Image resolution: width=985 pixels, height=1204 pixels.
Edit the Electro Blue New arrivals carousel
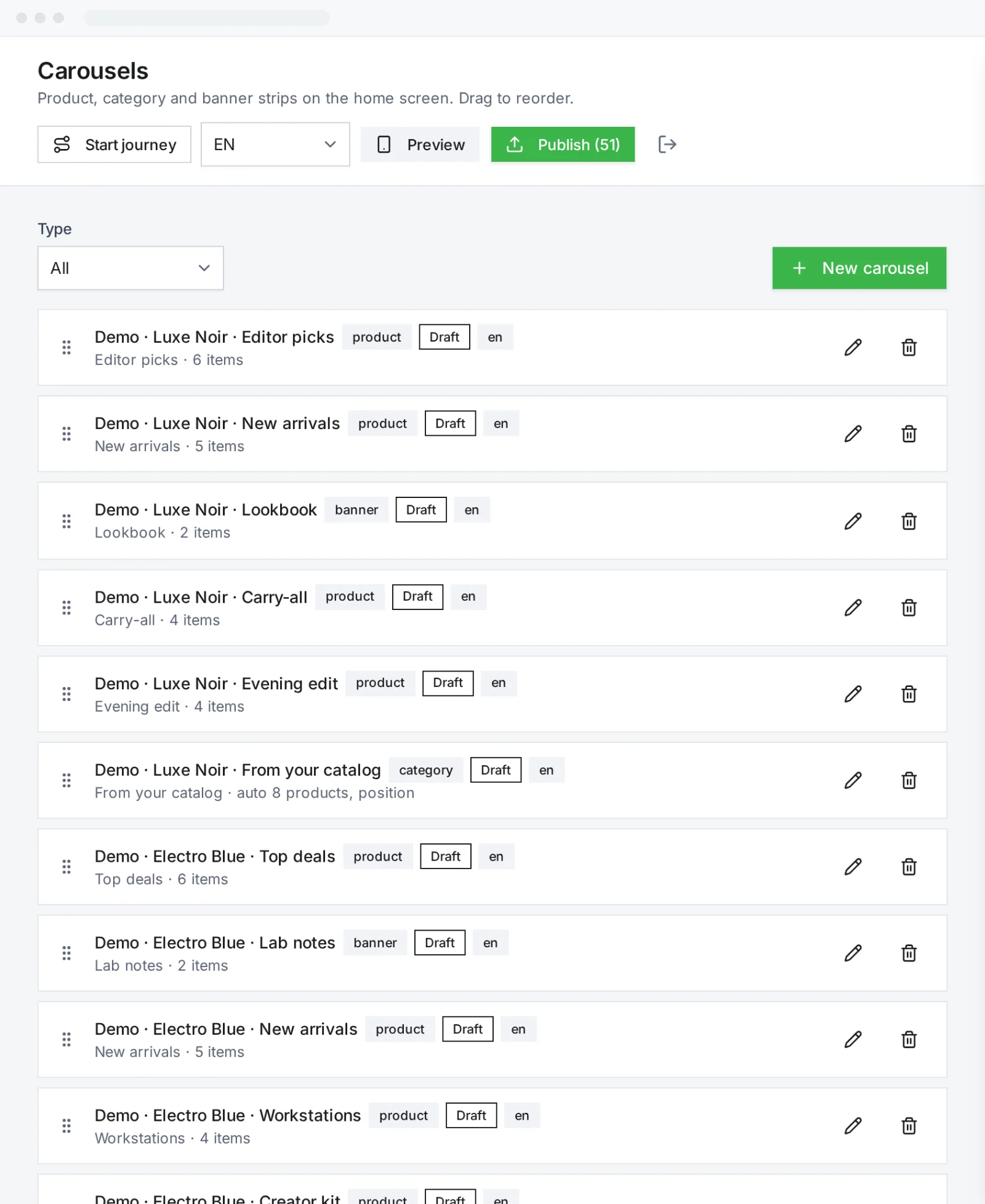853,1040
